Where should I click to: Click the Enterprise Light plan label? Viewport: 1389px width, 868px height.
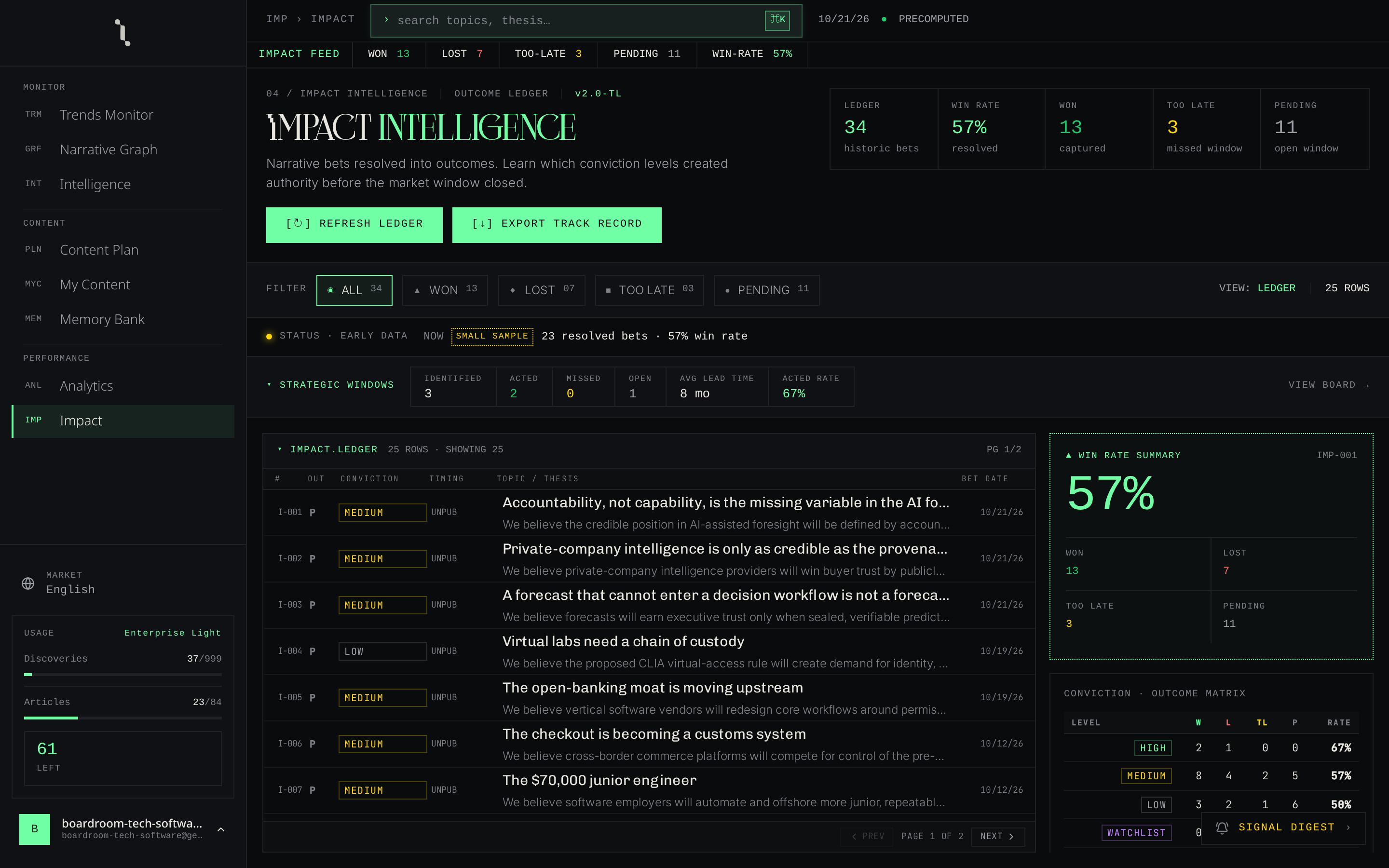tap(172, 633)
